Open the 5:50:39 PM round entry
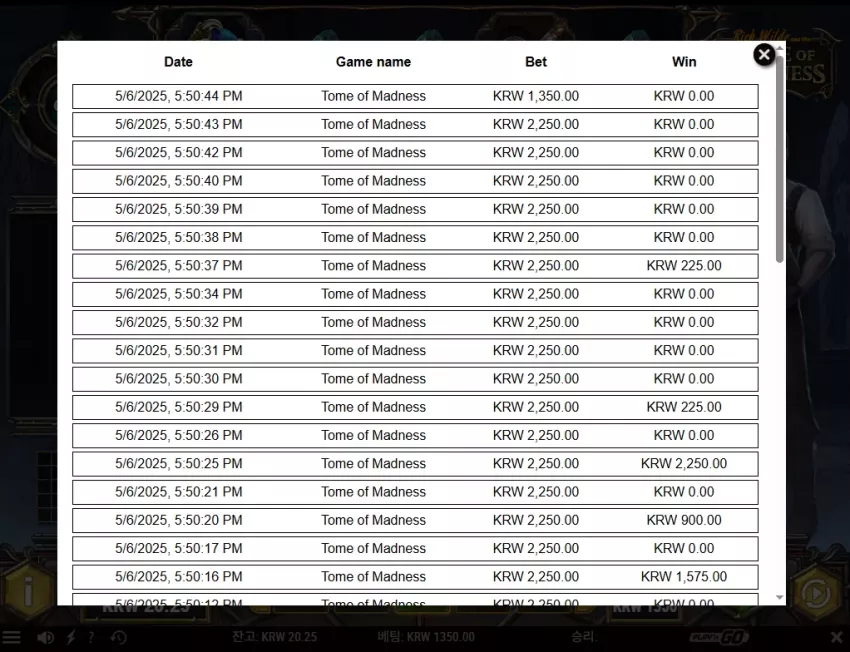Screen dimensions: 850x652 pos(415,209)
